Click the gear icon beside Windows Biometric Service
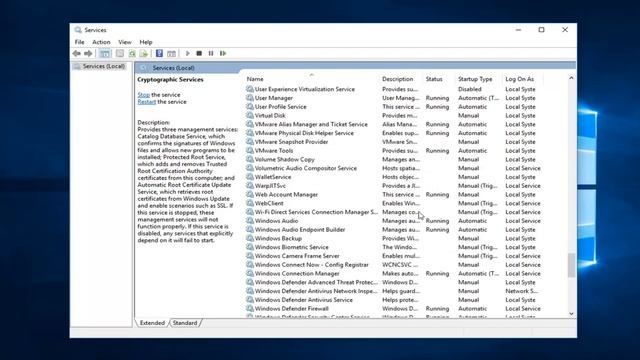Screen dimensions: 640x360 tap(250, 247)
